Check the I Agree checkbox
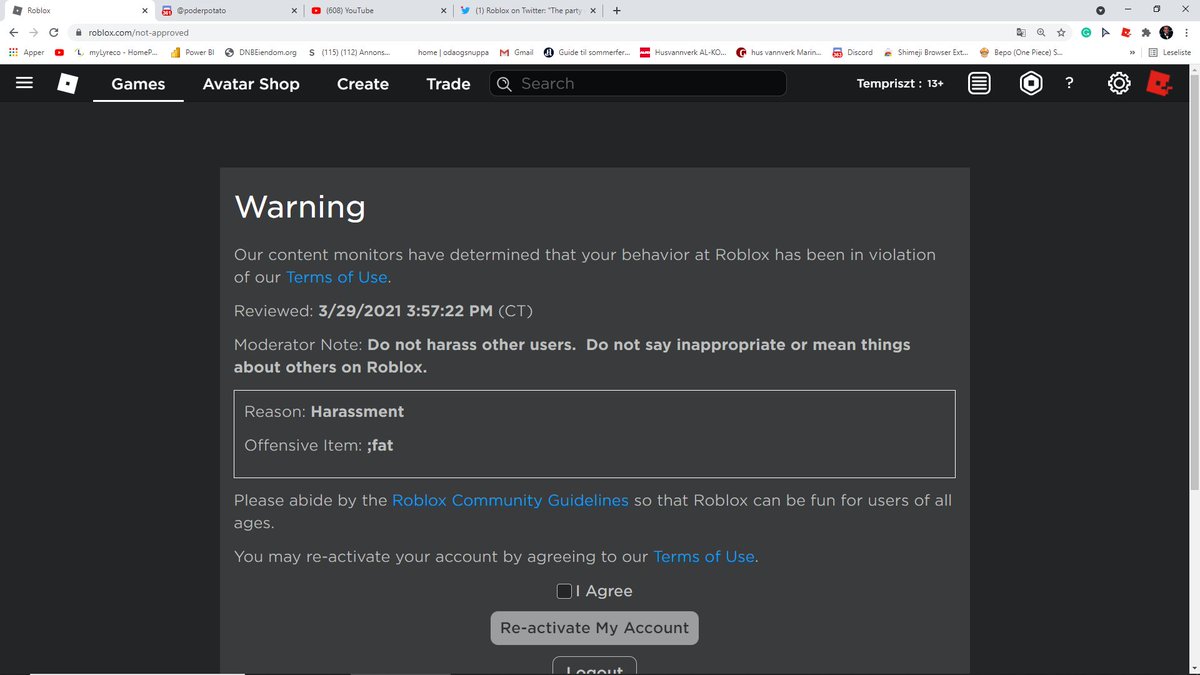 [x=565, y=591]
